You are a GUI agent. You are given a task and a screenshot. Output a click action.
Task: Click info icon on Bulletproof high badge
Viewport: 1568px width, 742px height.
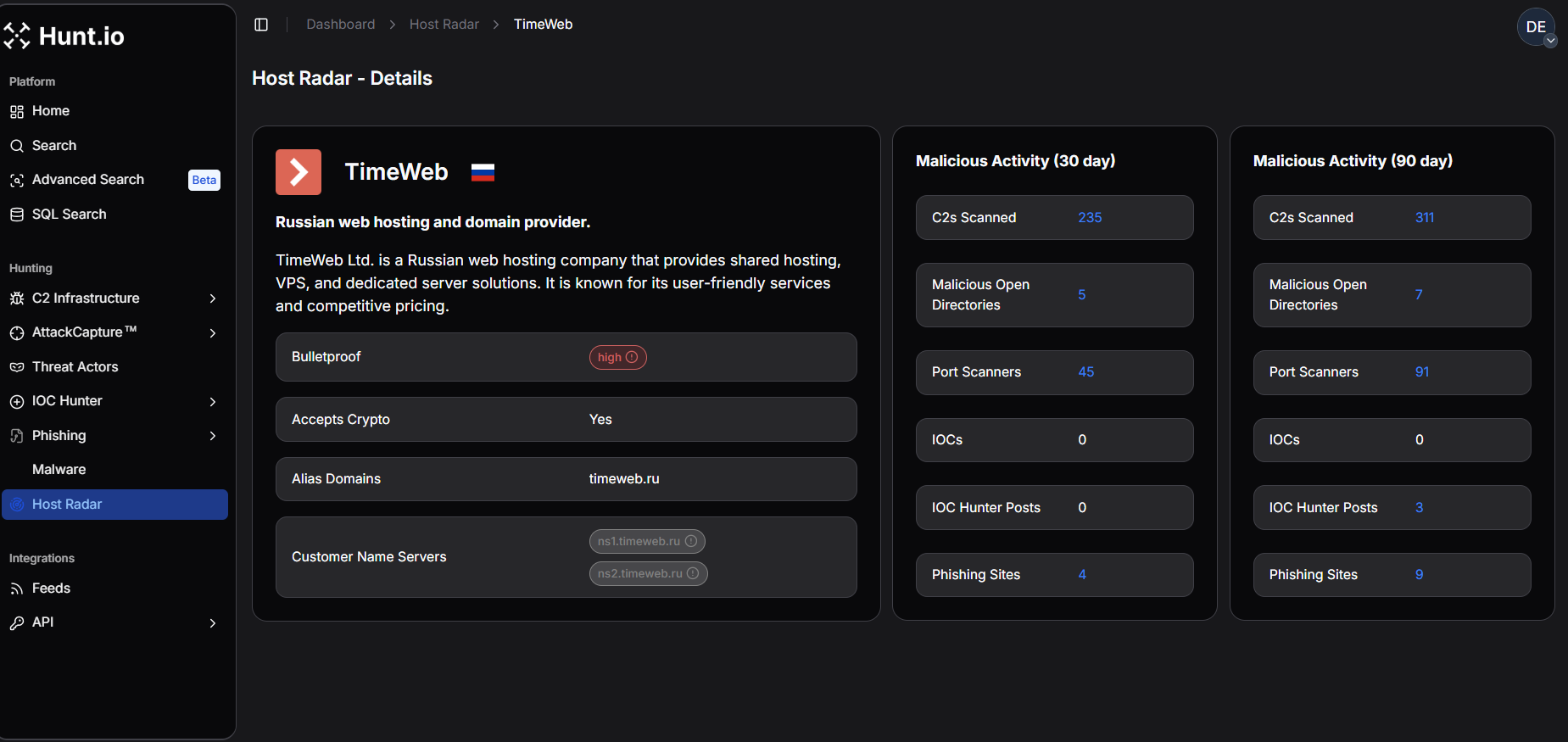[632, 357]
